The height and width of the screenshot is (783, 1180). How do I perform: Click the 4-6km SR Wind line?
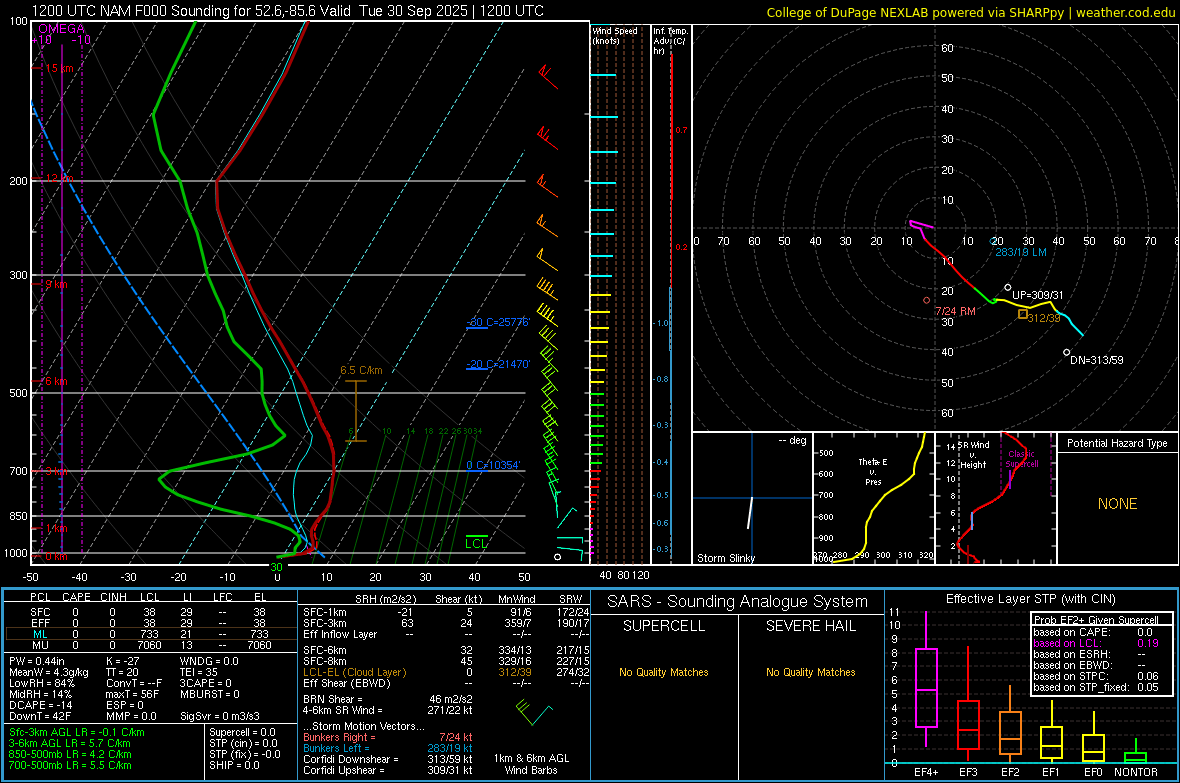click(388, 710)
